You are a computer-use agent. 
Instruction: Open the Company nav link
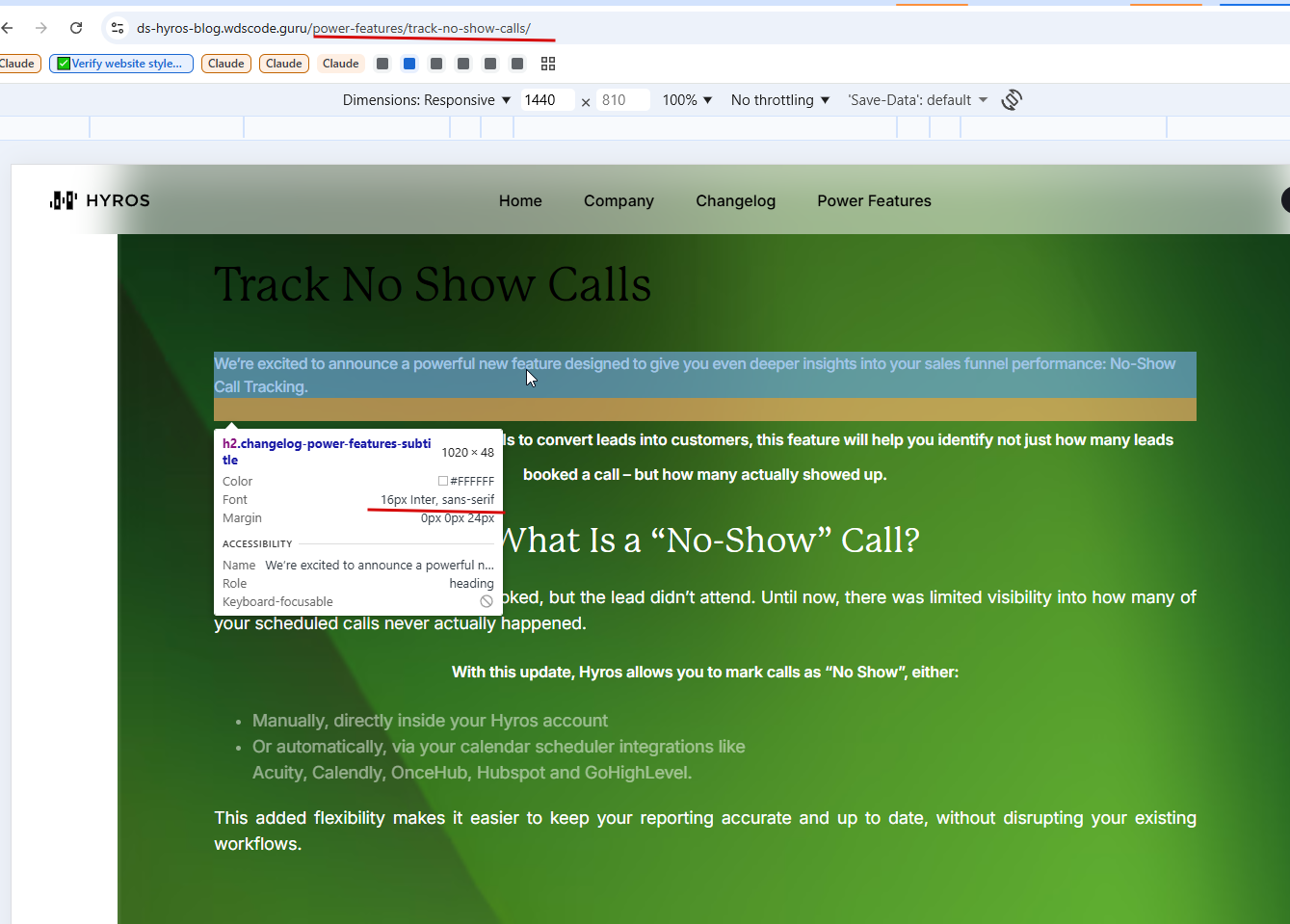[619, 200]
